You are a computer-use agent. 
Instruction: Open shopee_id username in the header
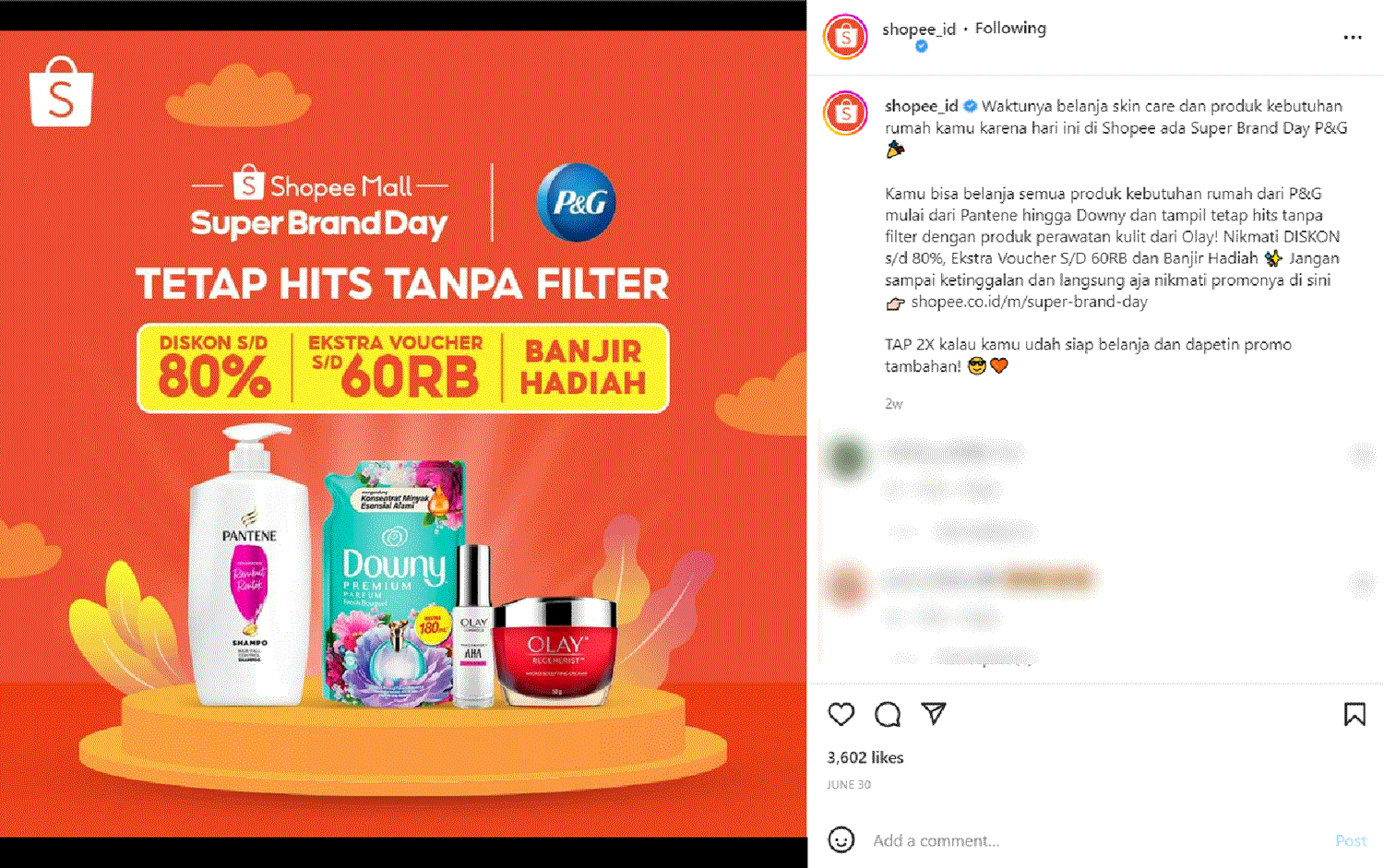coord(919,29)
